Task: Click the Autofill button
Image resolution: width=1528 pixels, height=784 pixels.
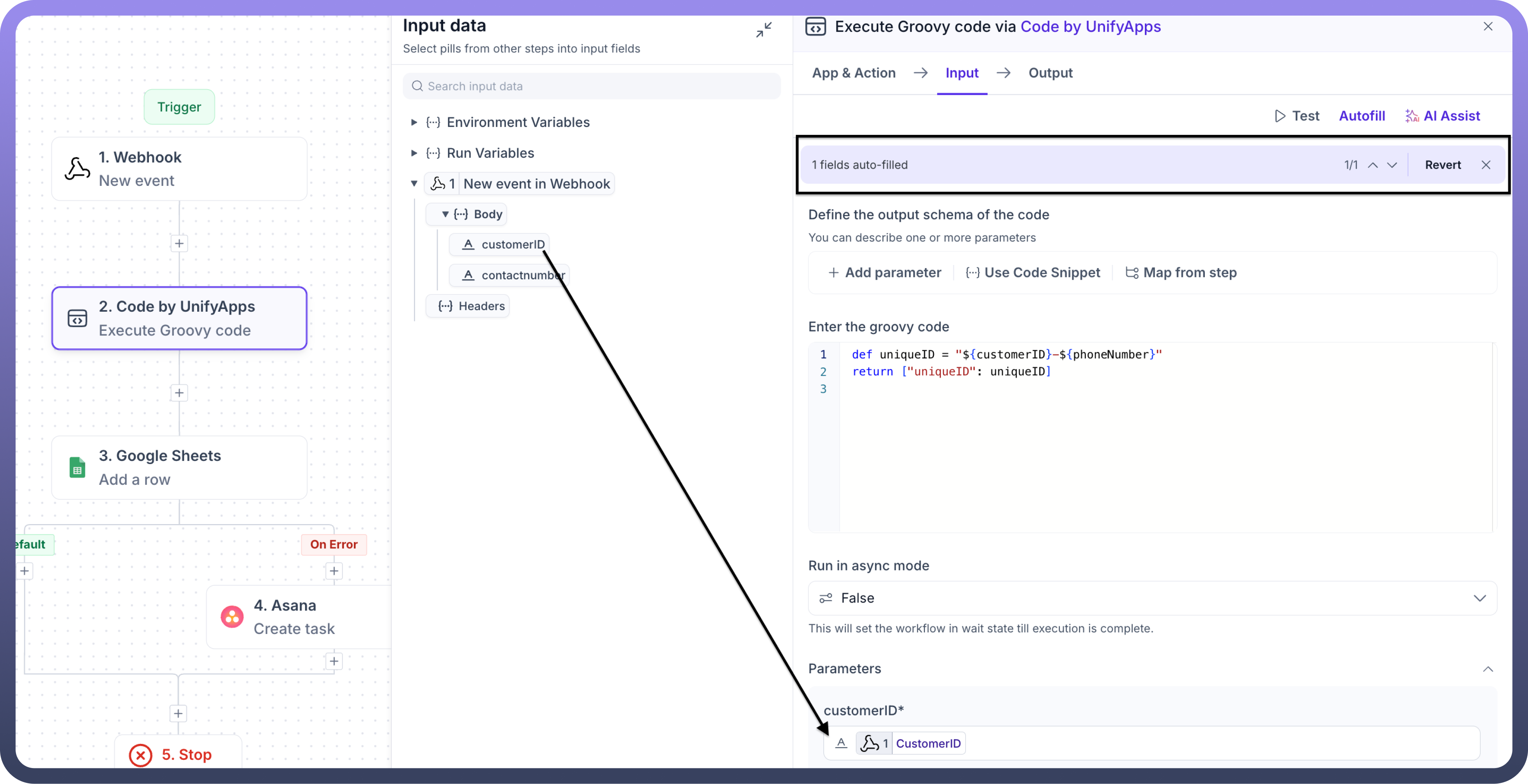Action: [1361, 116]
